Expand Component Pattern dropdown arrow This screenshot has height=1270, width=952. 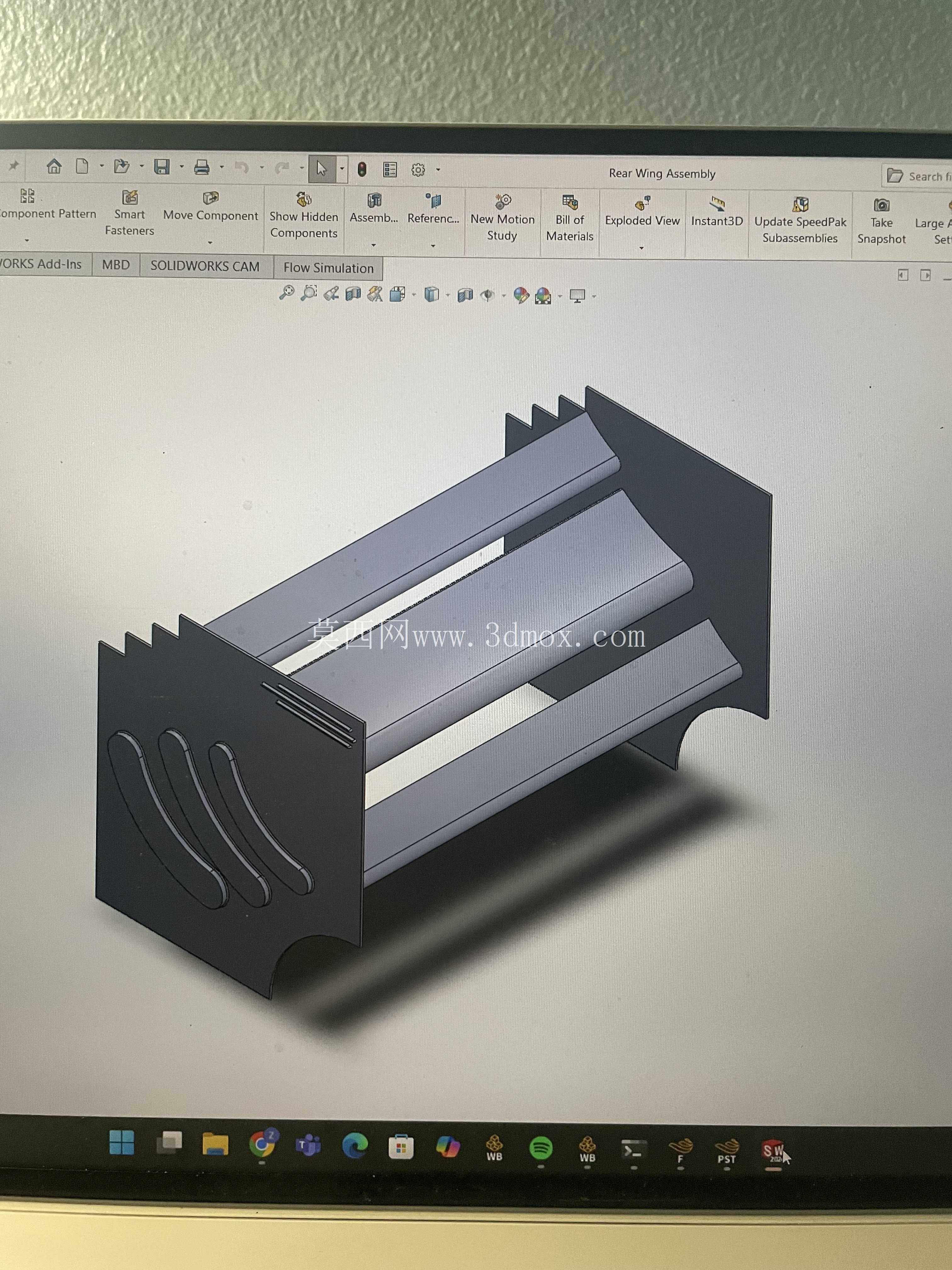(x=26, y=240)
